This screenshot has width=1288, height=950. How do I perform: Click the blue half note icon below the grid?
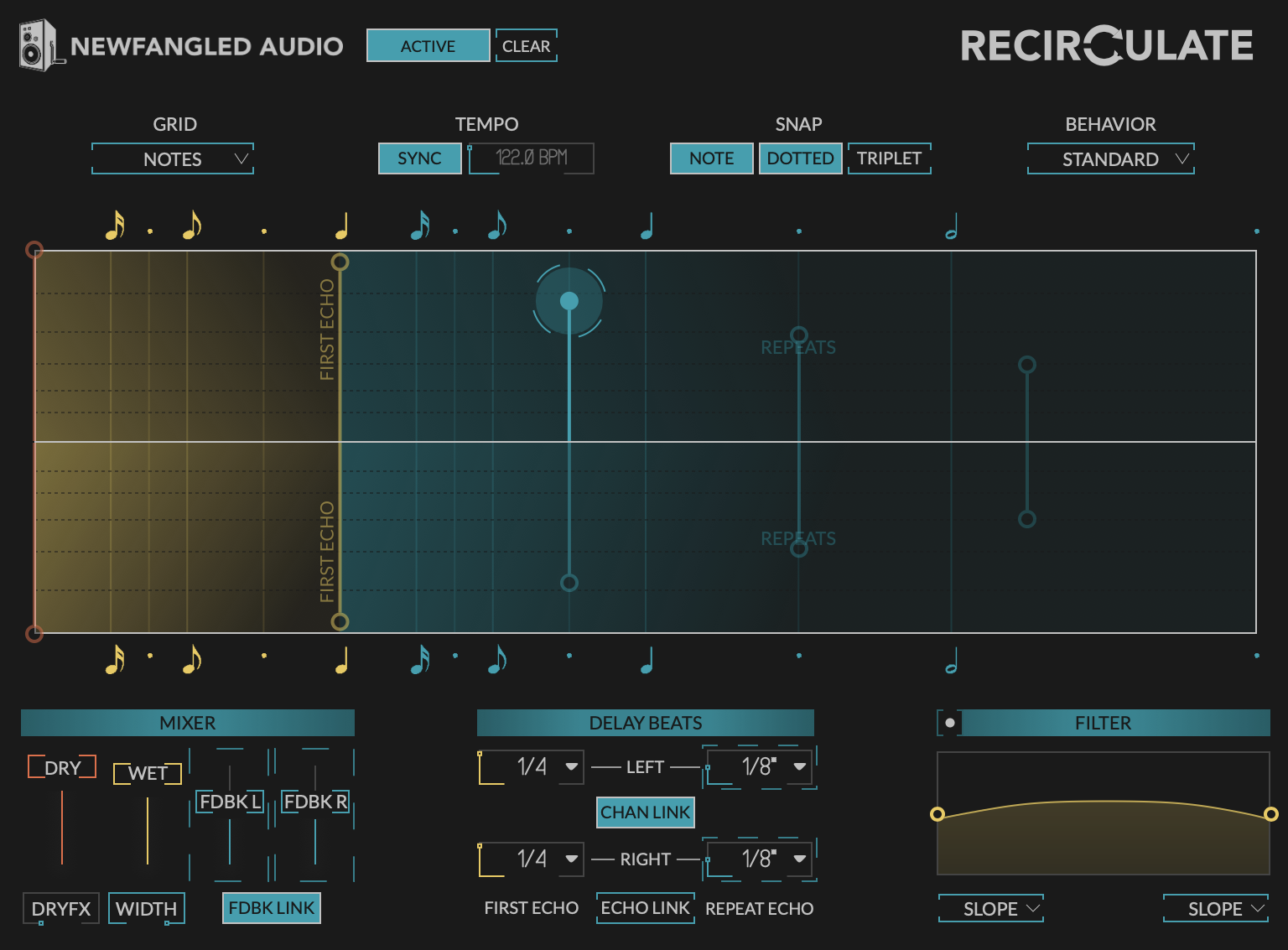951,660
